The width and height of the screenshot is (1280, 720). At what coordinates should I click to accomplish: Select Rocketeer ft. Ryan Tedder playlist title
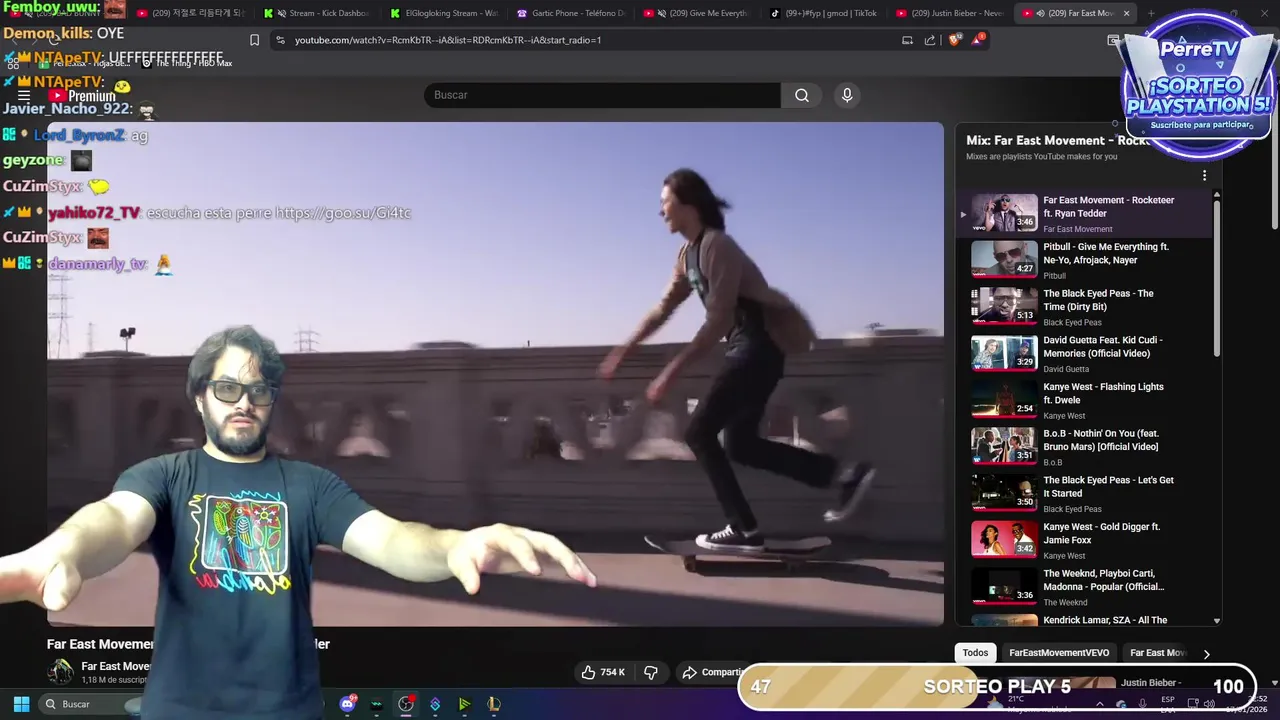(x=1108, y=206)
